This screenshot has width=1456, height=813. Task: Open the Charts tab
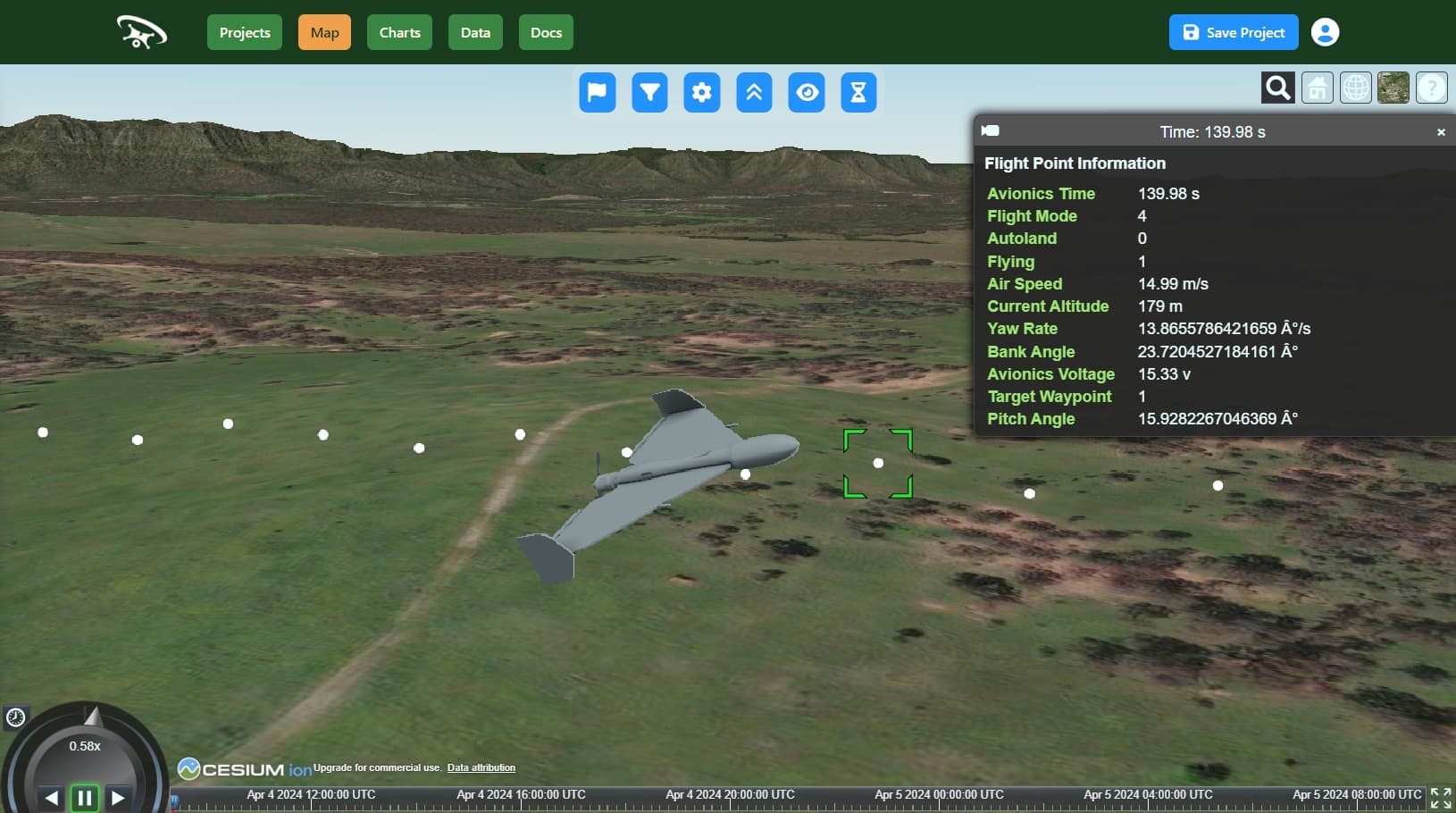[399, 32]
